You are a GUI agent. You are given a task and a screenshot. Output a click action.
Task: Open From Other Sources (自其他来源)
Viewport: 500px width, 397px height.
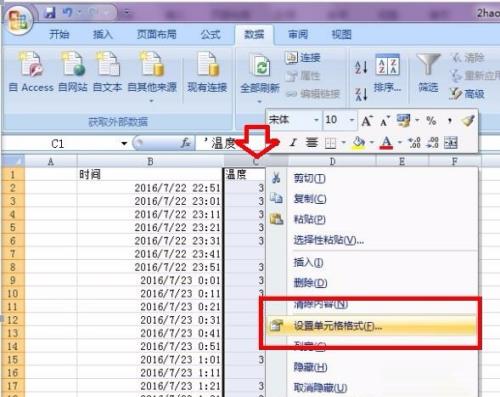click(x=152, y=77)
